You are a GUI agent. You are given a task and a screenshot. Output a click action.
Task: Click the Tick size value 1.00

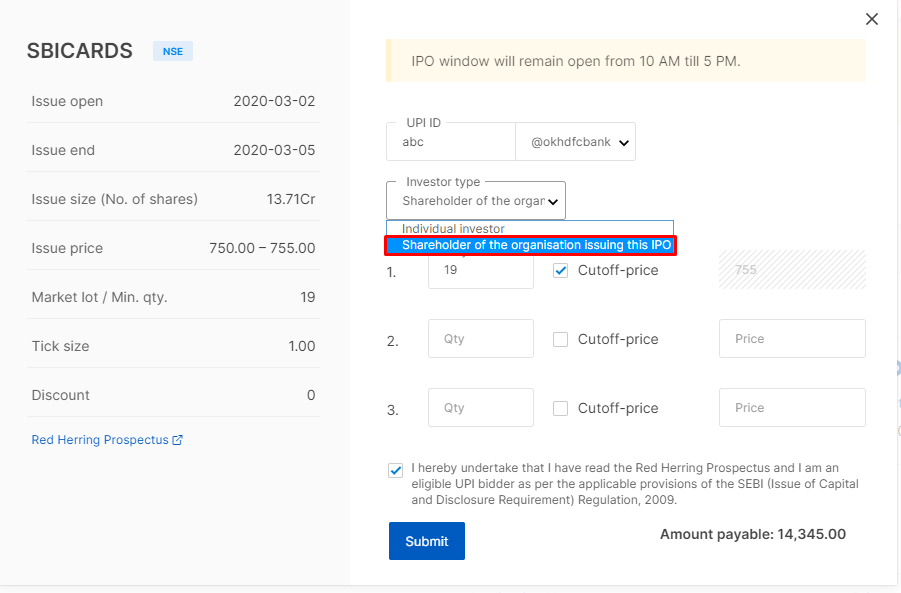pyautogui.click(x=302, y=346)
